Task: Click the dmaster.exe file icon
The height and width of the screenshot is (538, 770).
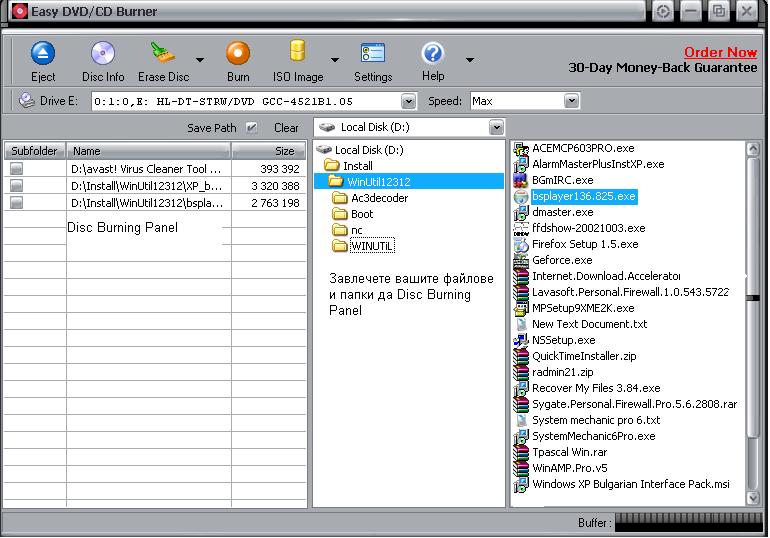Action: tap(521, 213)
